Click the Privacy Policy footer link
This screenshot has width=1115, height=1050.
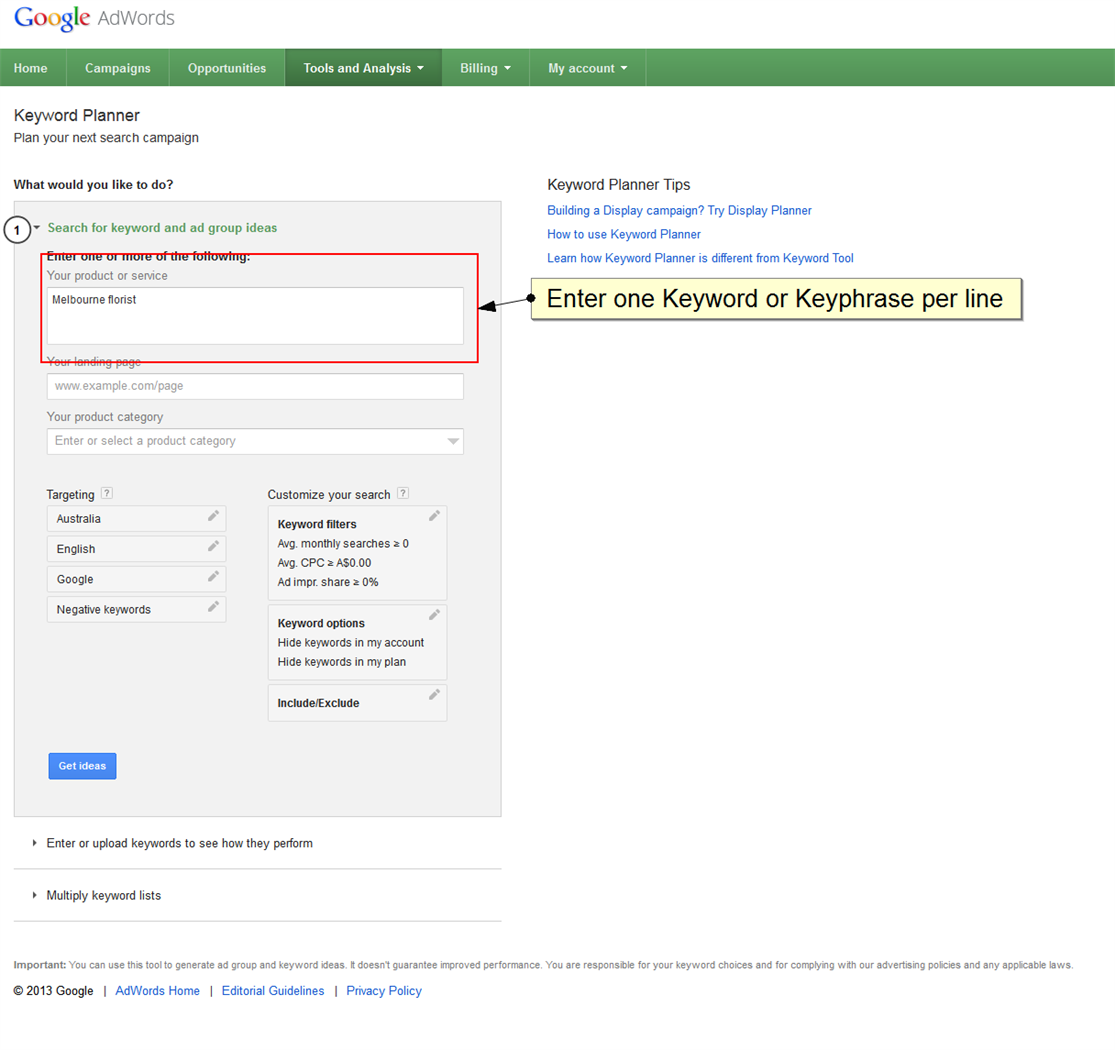click(384, 991)
